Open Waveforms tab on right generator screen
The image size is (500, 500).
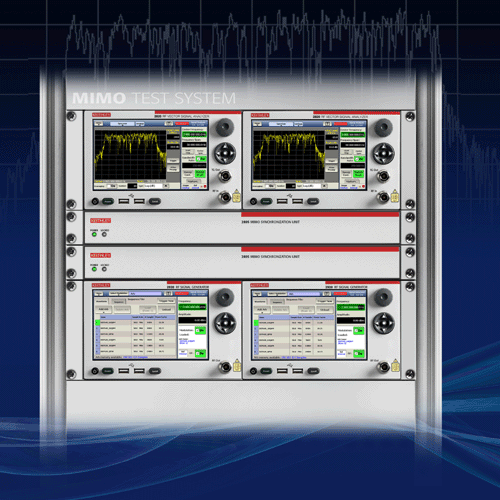260,301
